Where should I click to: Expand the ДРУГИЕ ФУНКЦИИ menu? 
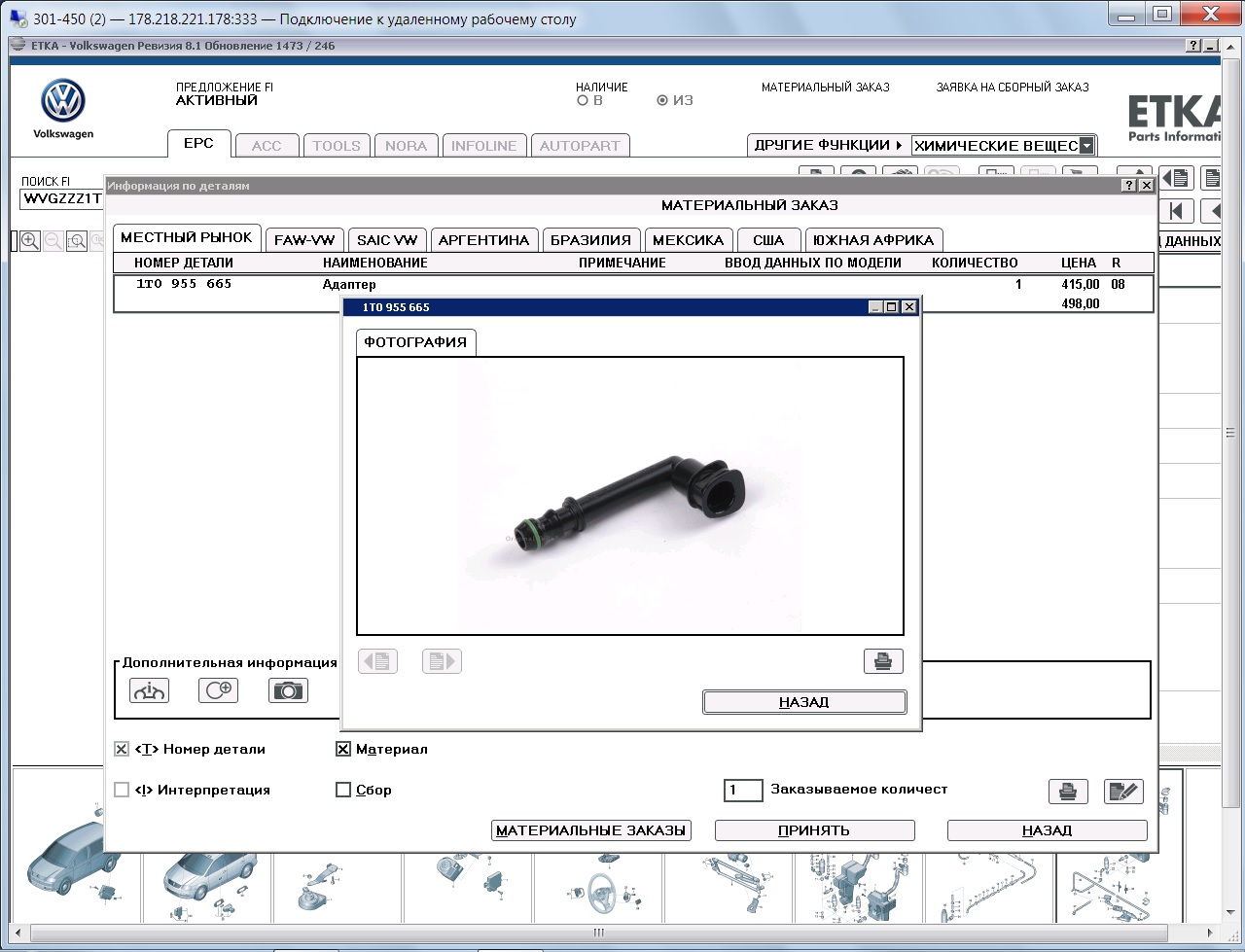click(829, 145)
